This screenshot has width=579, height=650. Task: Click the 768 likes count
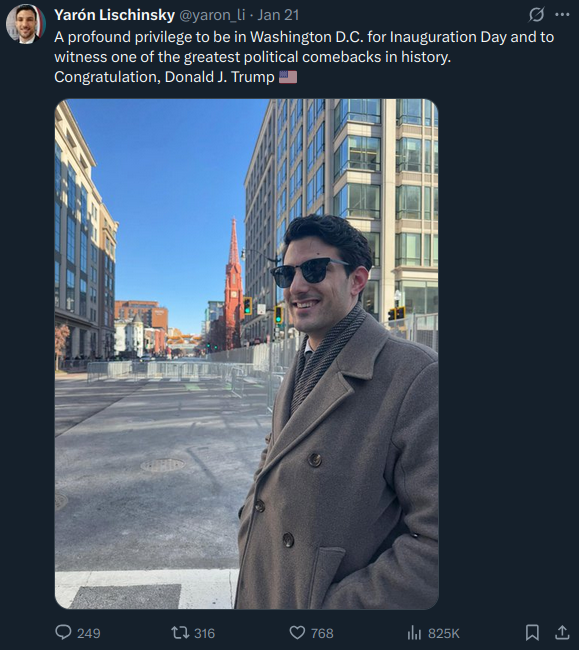(x=322, y=633)
